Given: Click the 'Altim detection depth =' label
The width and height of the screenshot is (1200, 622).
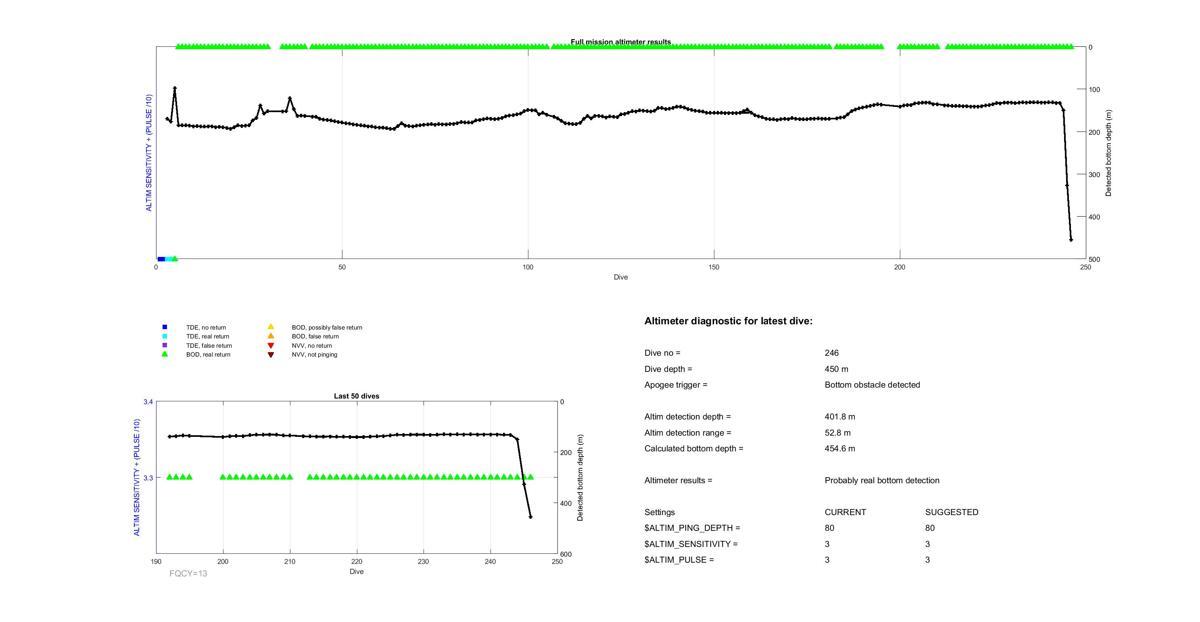Looking at the screenshot, I should (688, 417).
